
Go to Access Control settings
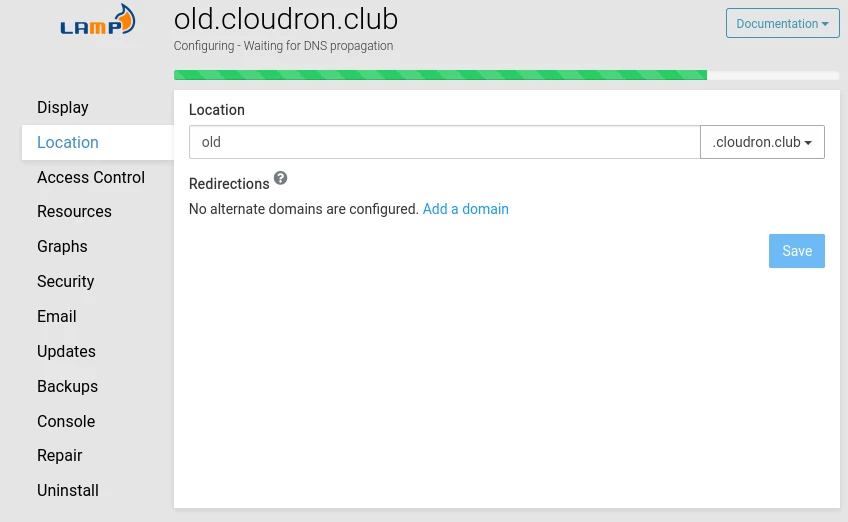(x=91, y=177)
